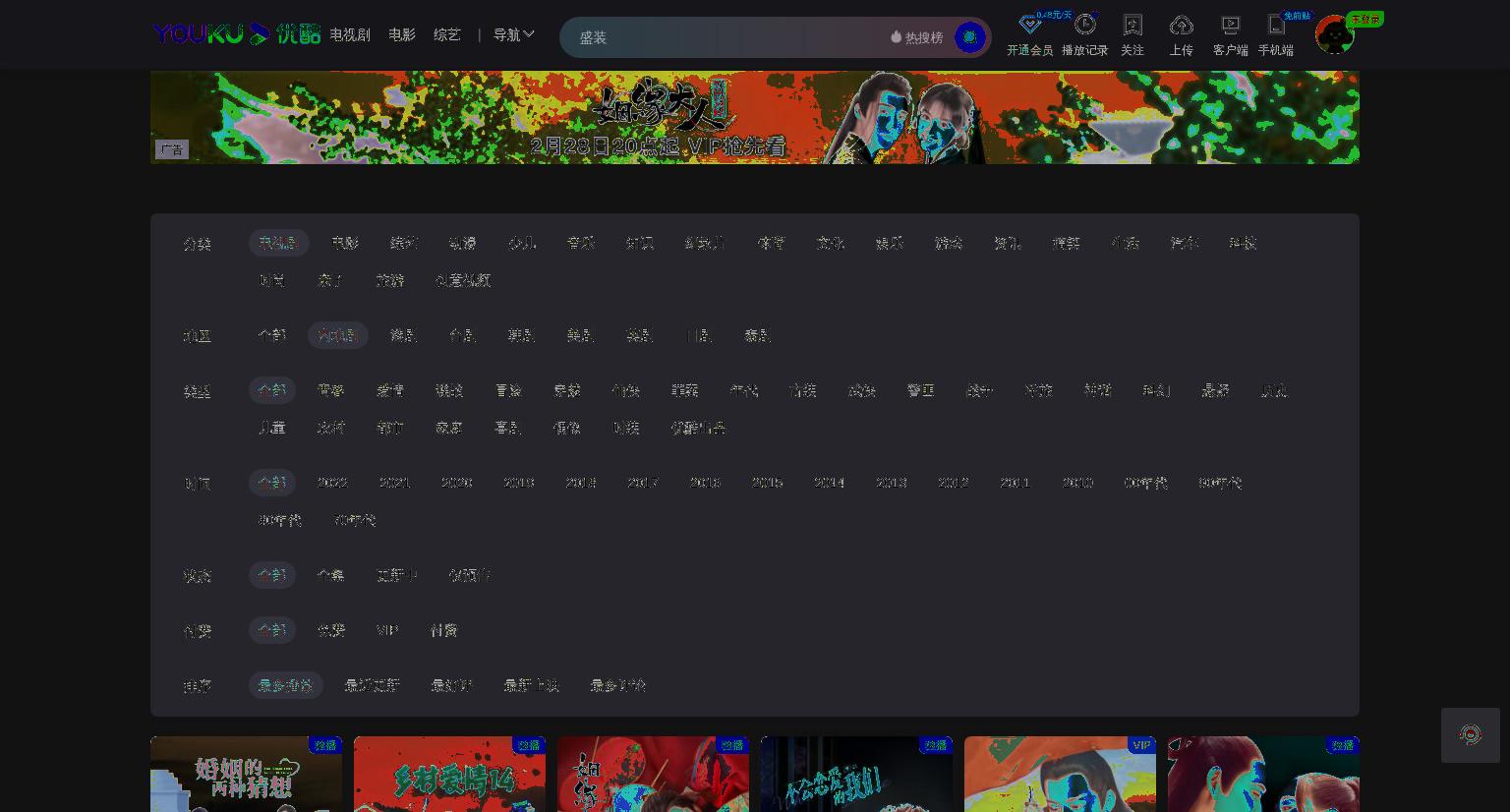Click the 客户端 desktop client icon
Viewport: 1510px width, 812px height.
(1230, 25)
